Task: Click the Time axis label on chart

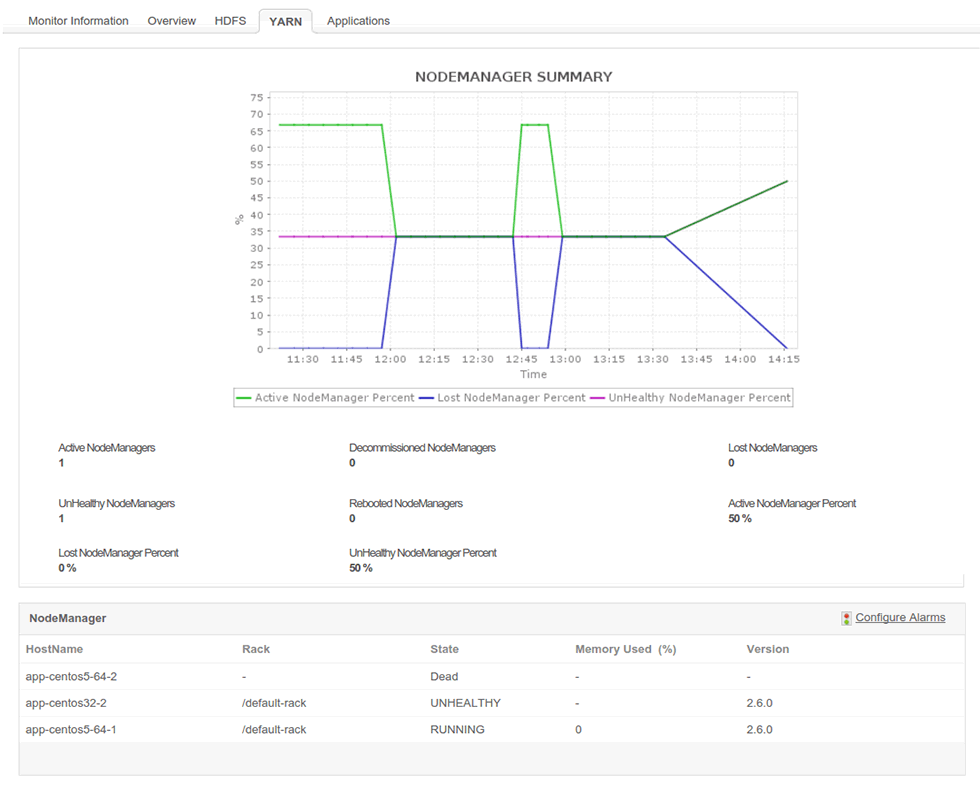Action: pos(533,374)
